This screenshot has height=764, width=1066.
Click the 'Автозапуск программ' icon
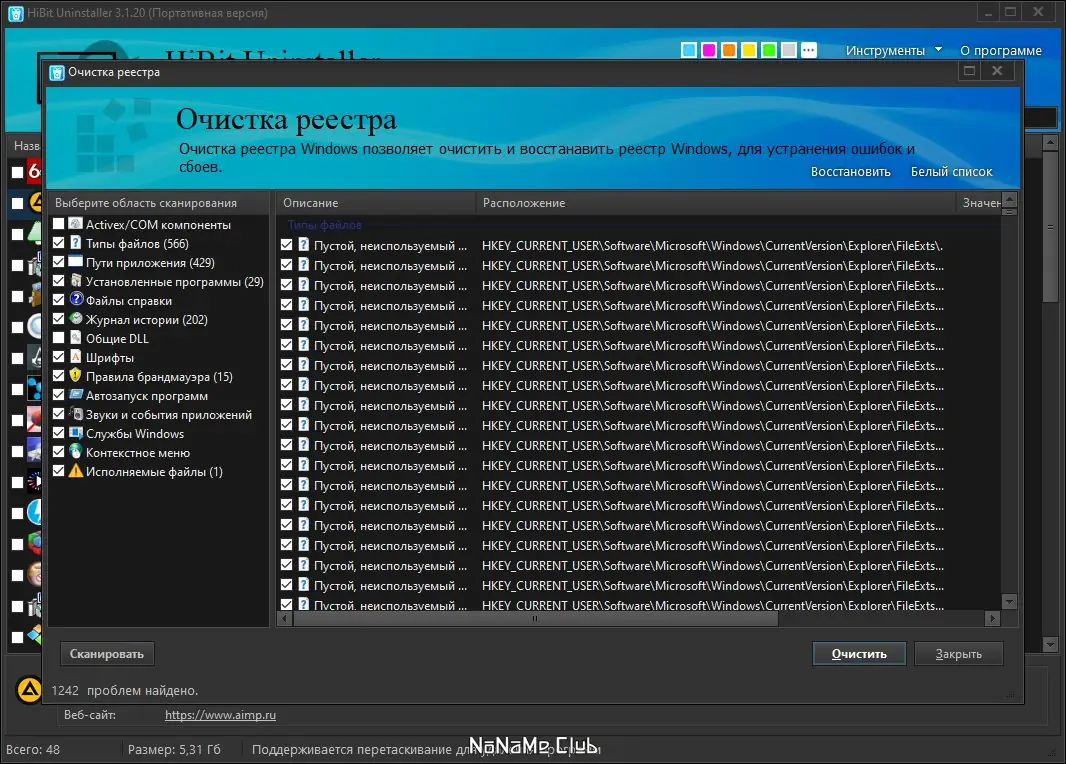coord(75,395)
